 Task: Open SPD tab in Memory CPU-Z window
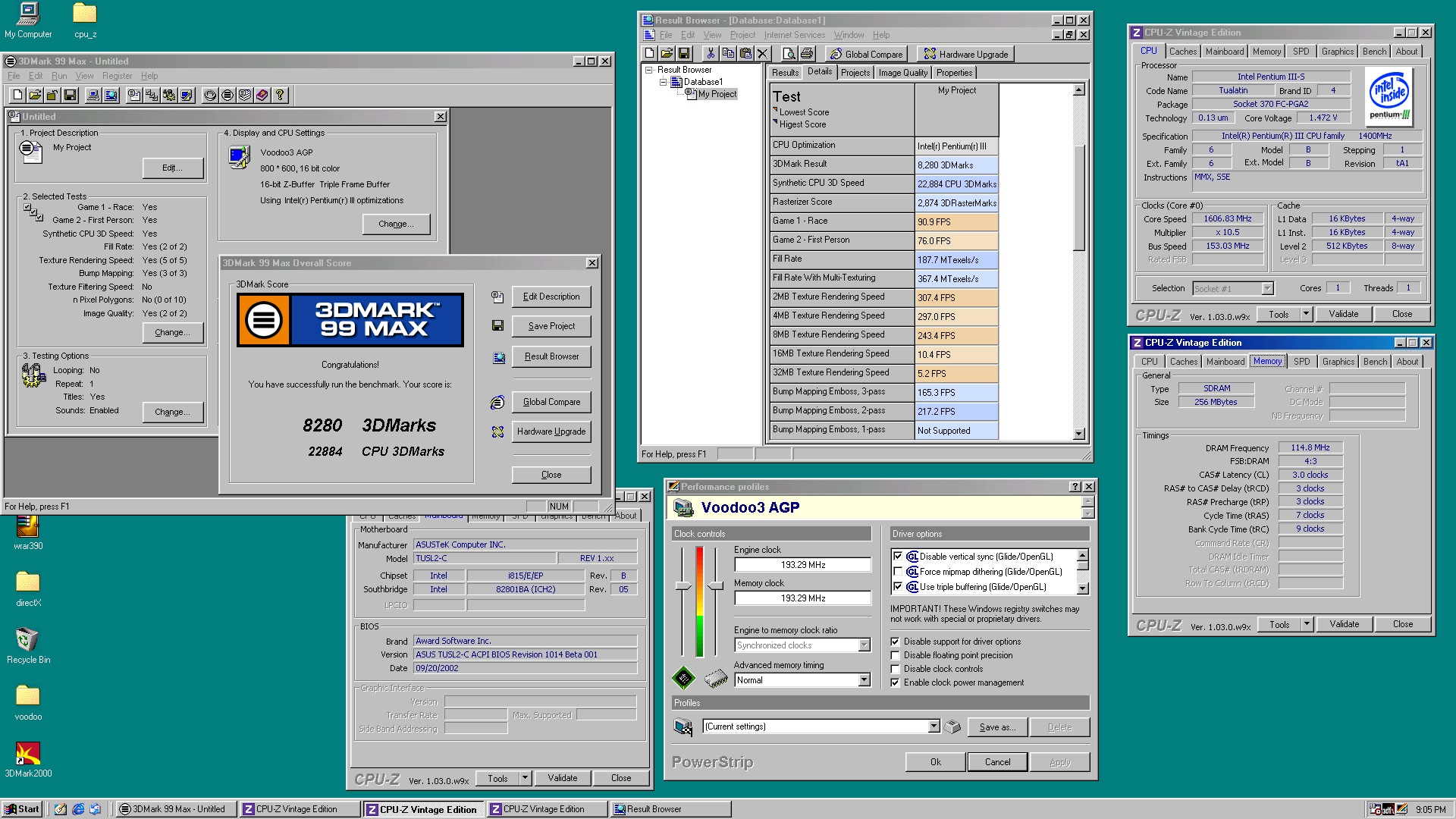point(1301,362)
